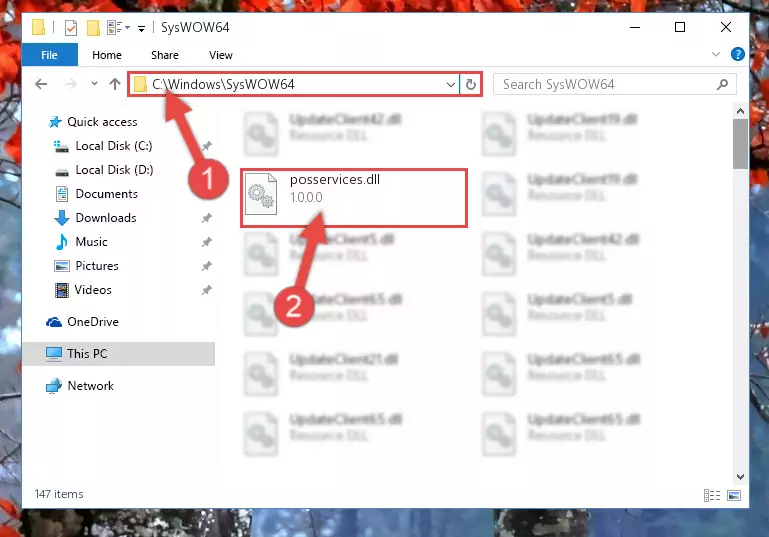
Task: Open recent locations dropdown arrow
Action: (x=94, y=84)
